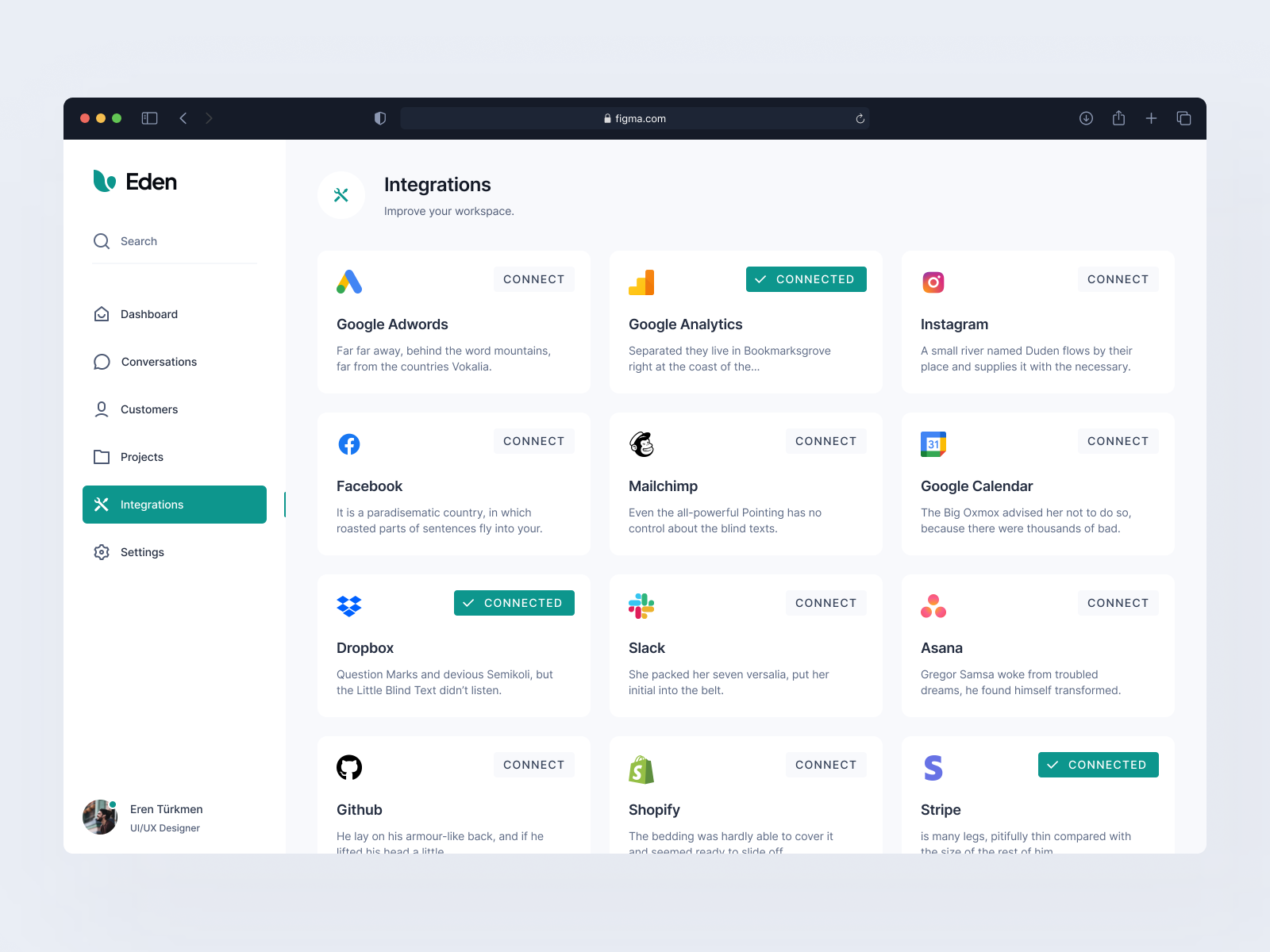The image size is (1270, 952).
Task: Click the Mailchimp monkey icon
Action: coord(641,443)
